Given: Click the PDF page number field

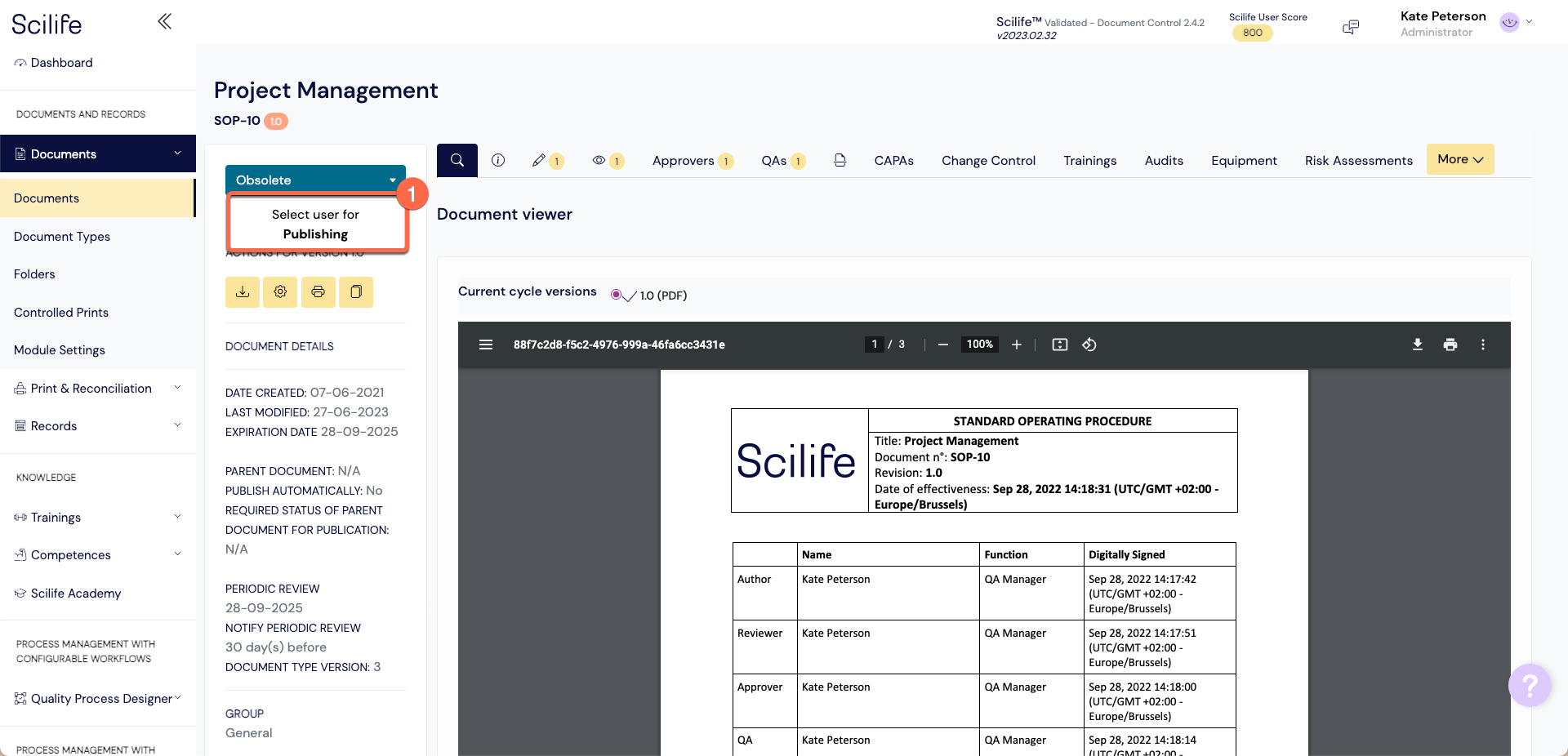Looking at the screenshot, I should pyautogui.click(x=874, y=345).
